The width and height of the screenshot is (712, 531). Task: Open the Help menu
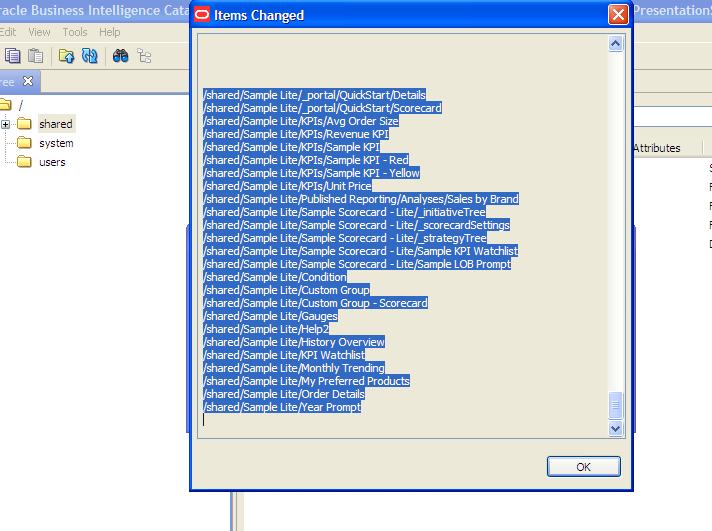pyautogui.click(x=109, y=32)
